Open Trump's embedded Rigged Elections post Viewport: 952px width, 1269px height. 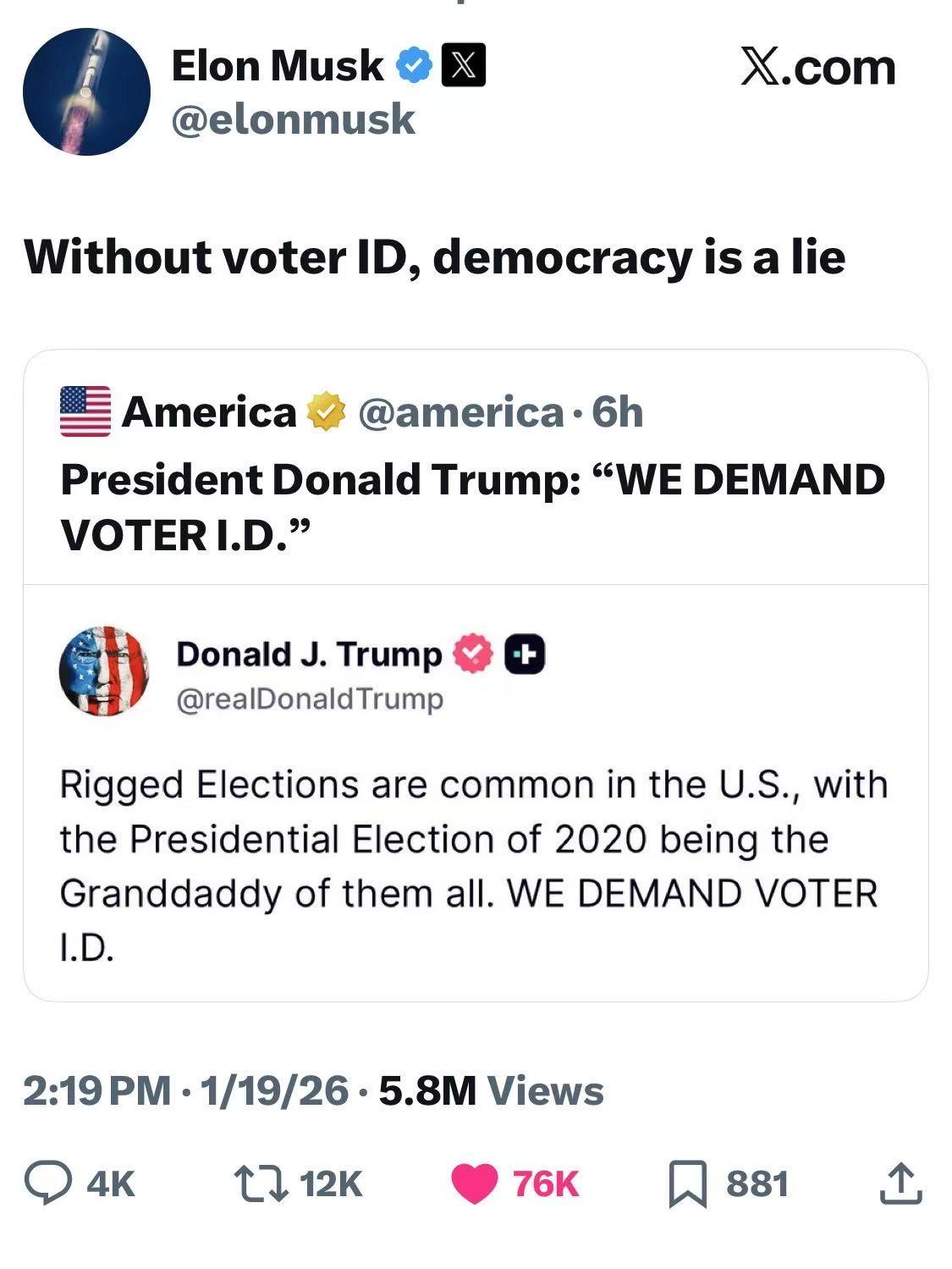pyautogui.click(x=472, y=863)
